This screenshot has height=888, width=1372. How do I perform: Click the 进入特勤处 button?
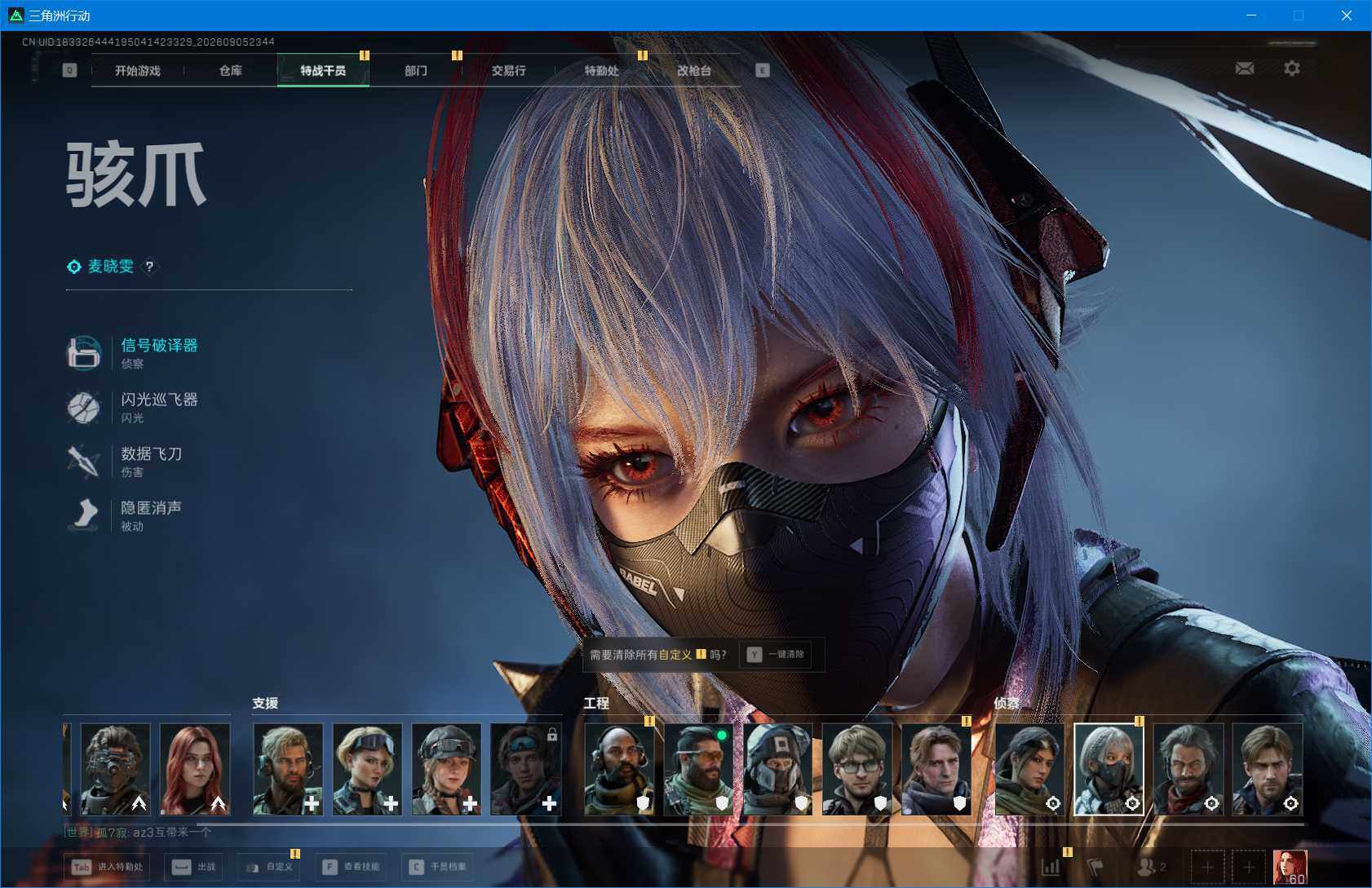tap(107, 867)
